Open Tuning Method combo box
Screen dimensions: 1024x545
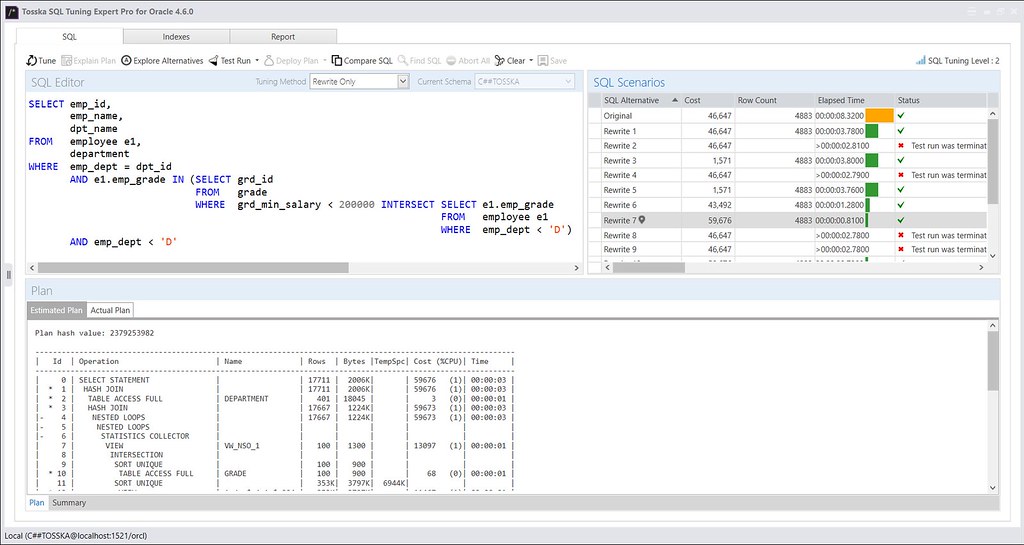click(x=359, y=82)
